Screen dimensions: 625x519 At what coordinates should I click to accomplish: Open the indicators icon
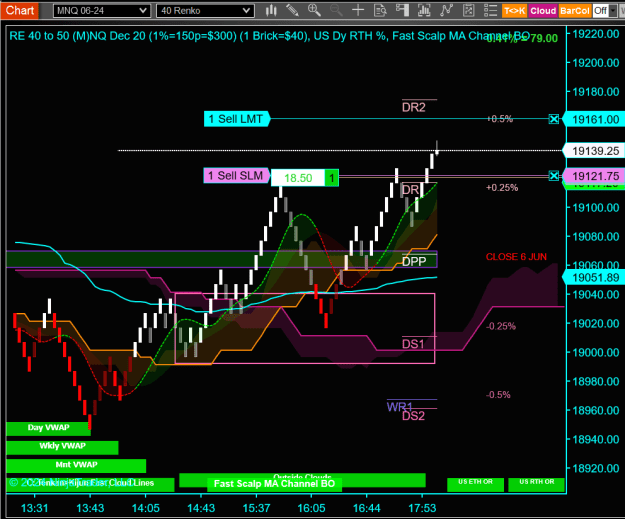[x=424, y=10]
